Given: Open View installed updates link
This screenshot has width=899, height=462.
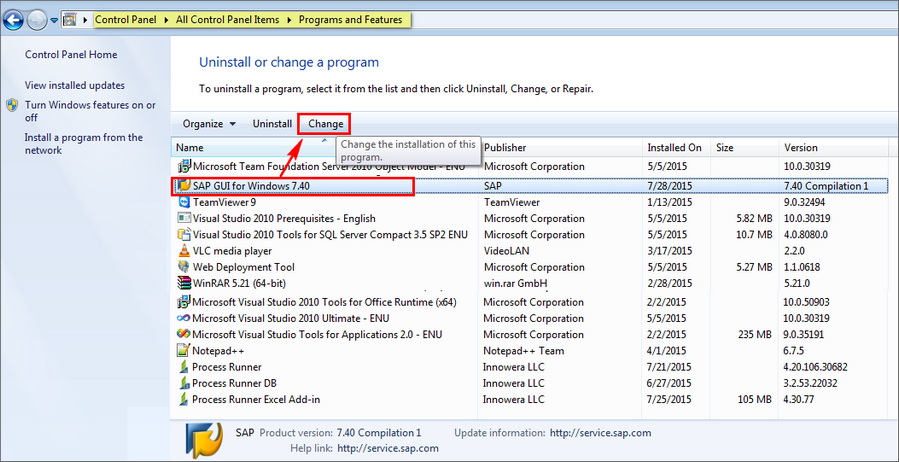Looking at the screenshot, I should 75,85.
